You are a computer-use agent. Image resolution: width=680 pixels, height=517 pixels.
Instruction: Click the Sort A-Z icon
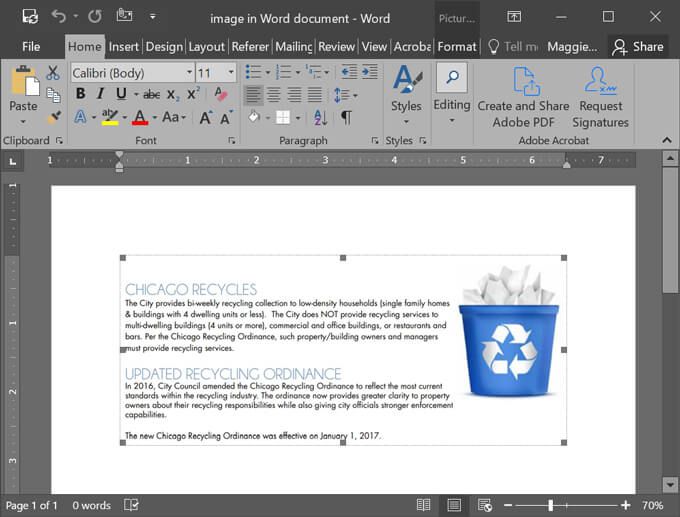(321, 117)
